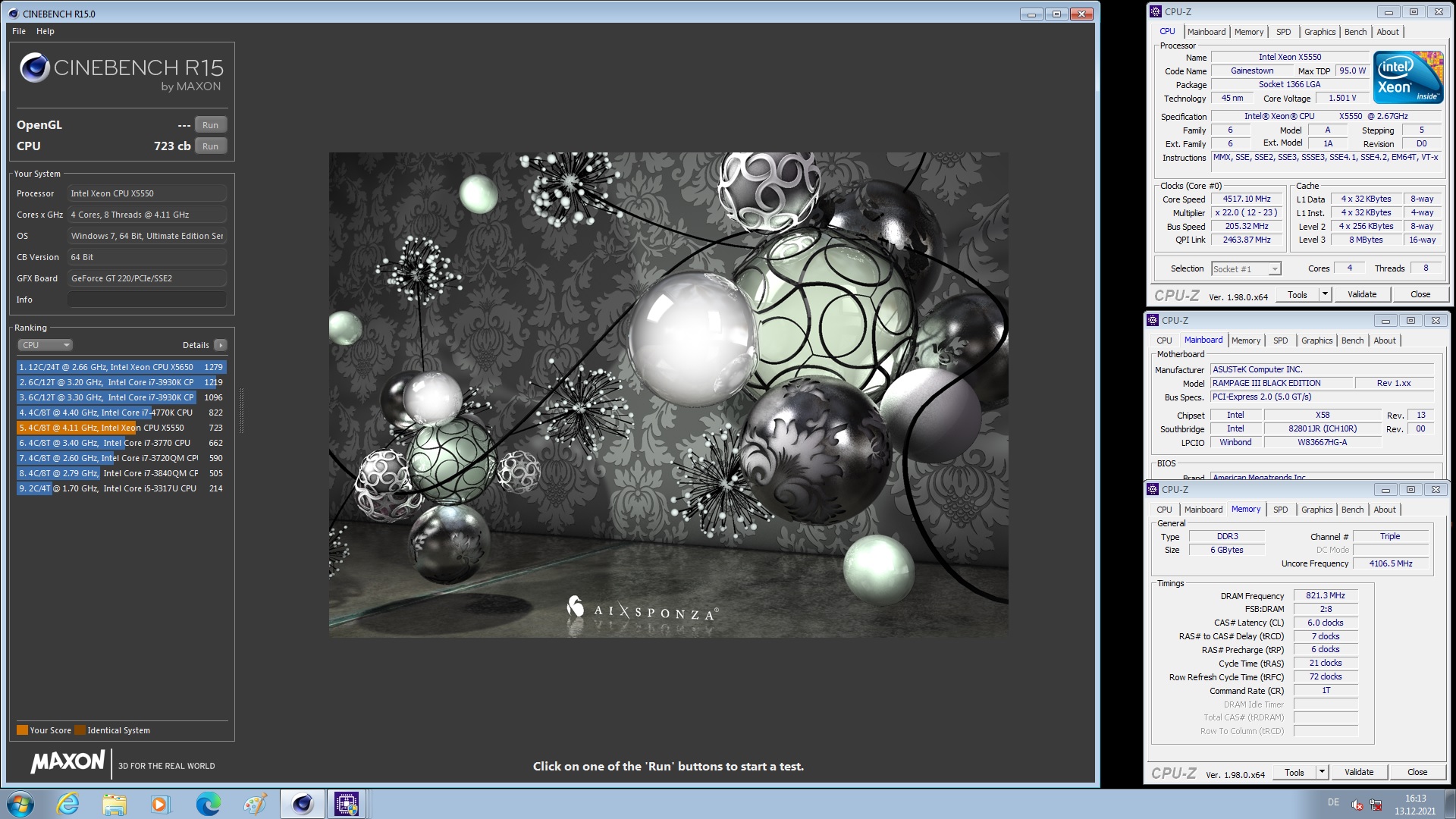1456x819 pixels.
Task: Switch to the Mainboard tab in the top CPU-Z window
Action: (1207, 32)
